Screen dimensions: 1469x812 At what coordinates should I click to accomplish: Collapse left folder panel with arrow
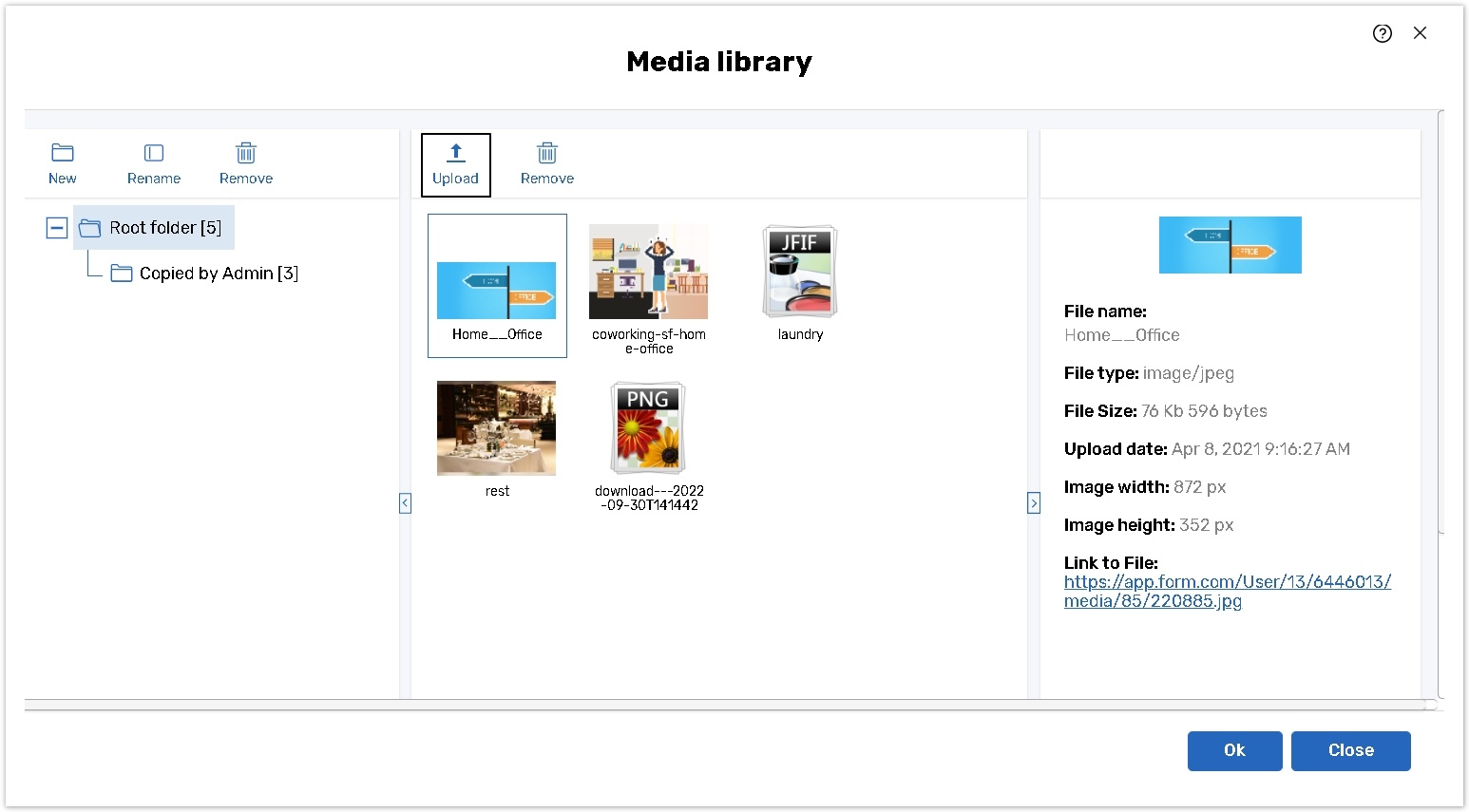pos(405,503)
